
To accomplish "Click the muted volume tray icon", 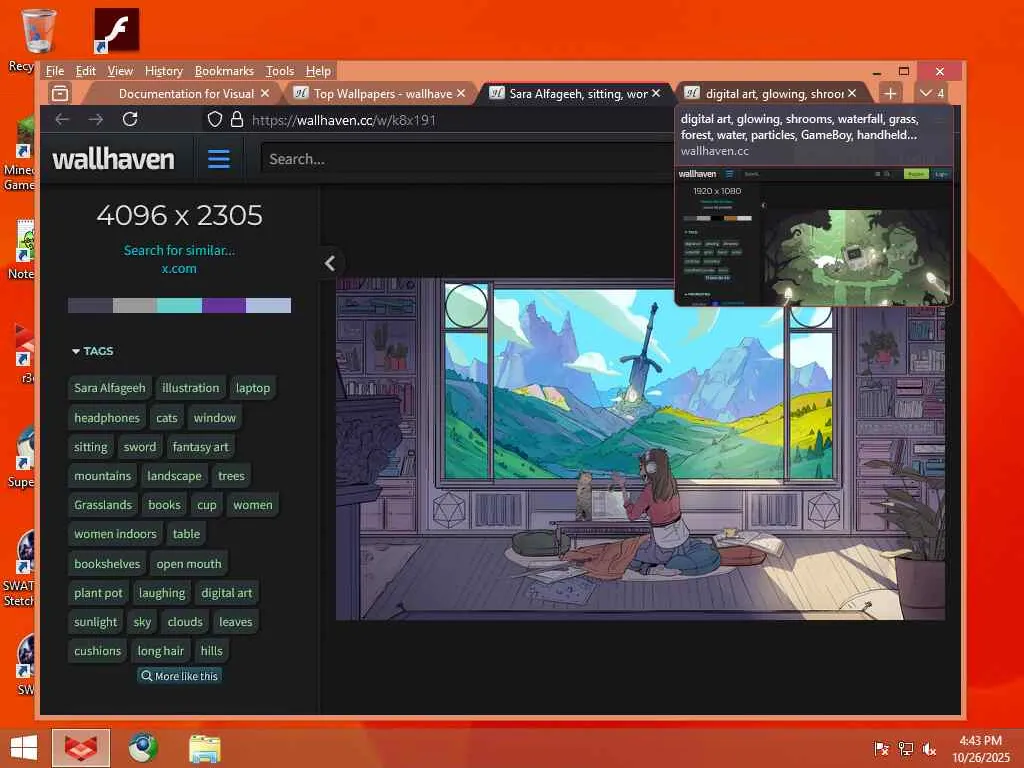I will coord(929,749).
